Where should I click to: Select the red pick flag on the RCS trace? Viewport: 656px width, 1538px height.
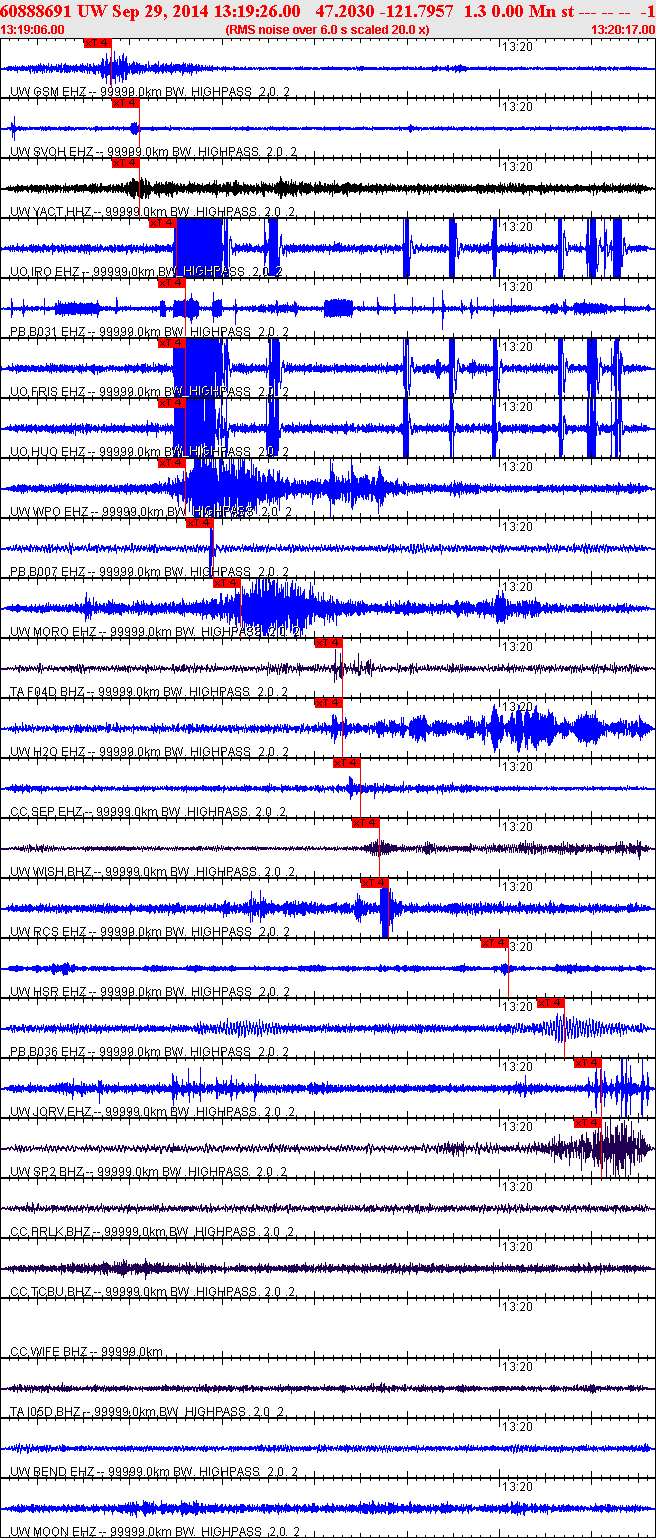click(x=374, y=883)
